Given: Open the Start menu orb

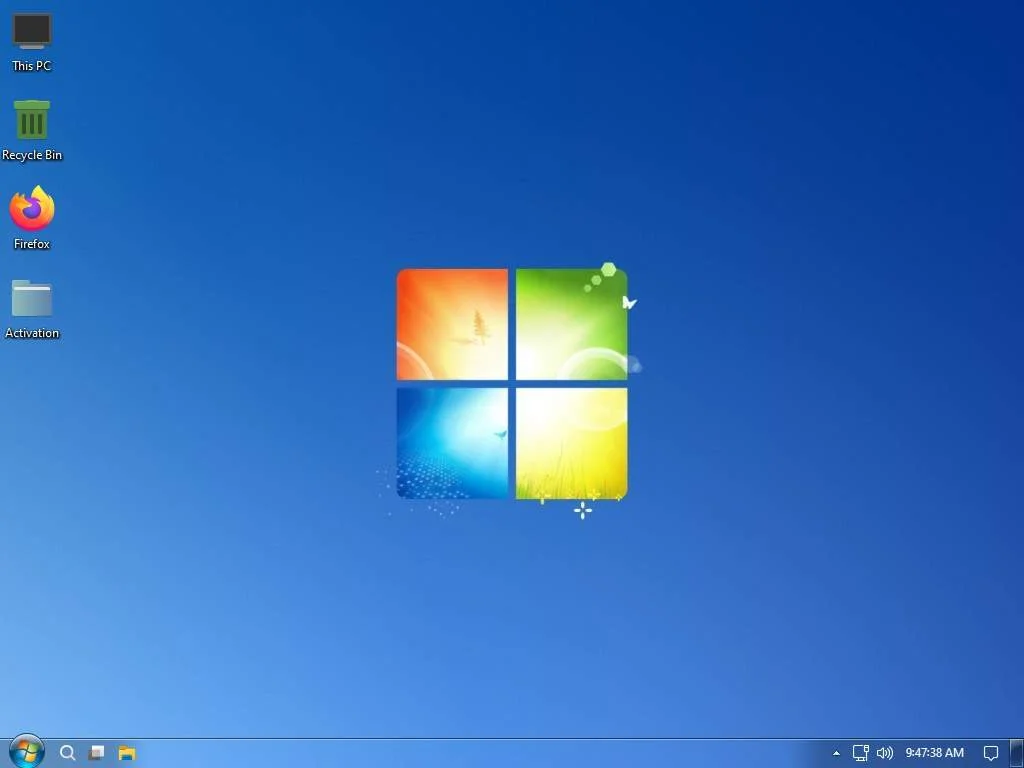Looking at the screenshot, I should coord(27,752).
